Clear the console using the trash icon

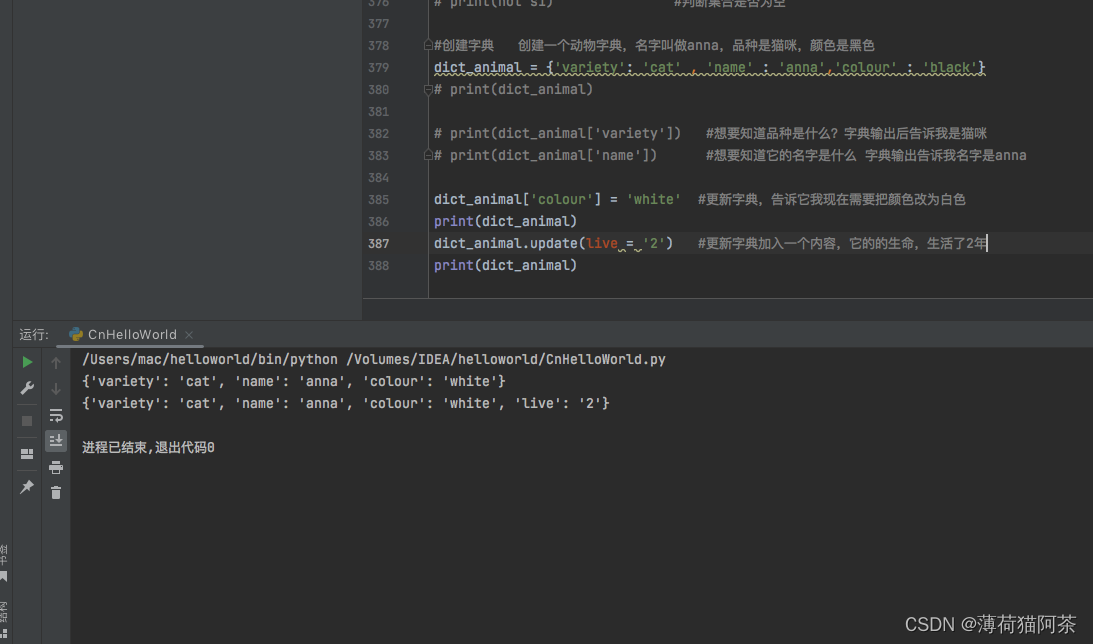(55, 492)
